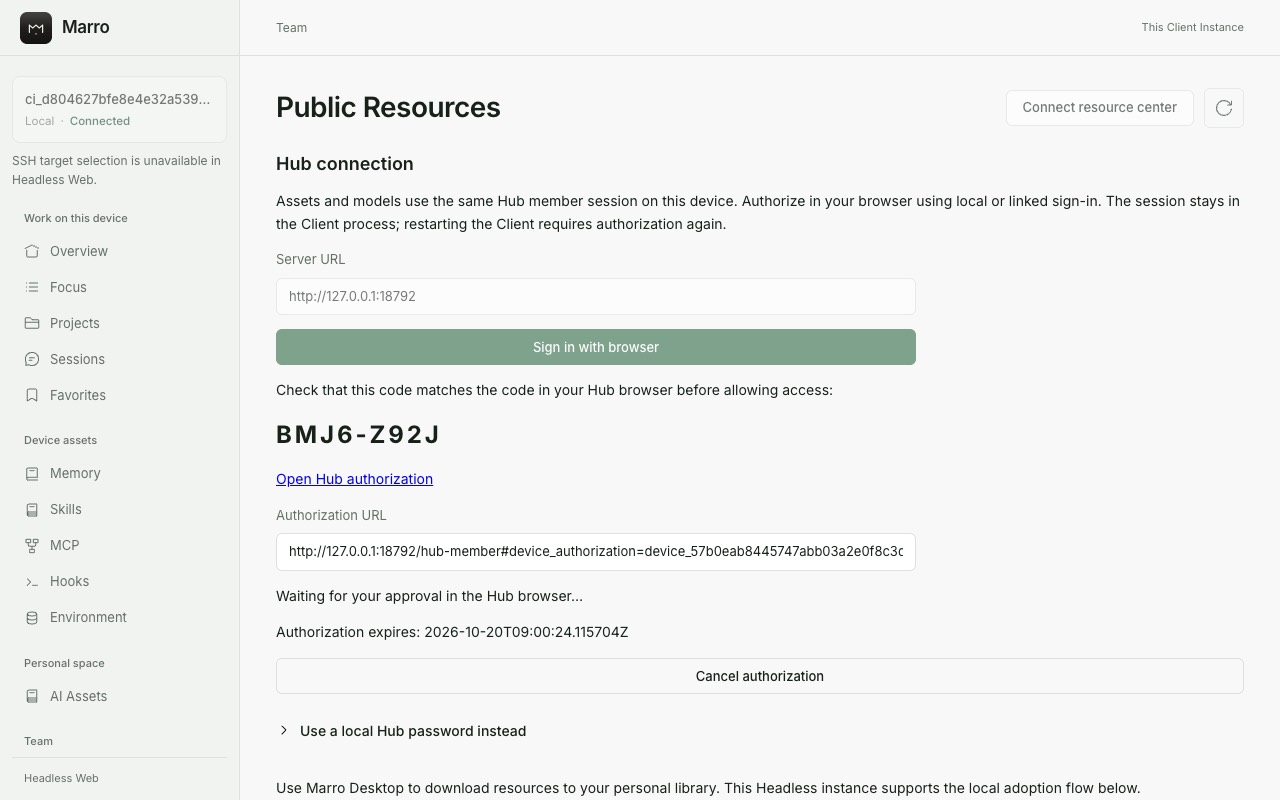Click the verification code BMJ6-Z92J

tap(358, 435)
